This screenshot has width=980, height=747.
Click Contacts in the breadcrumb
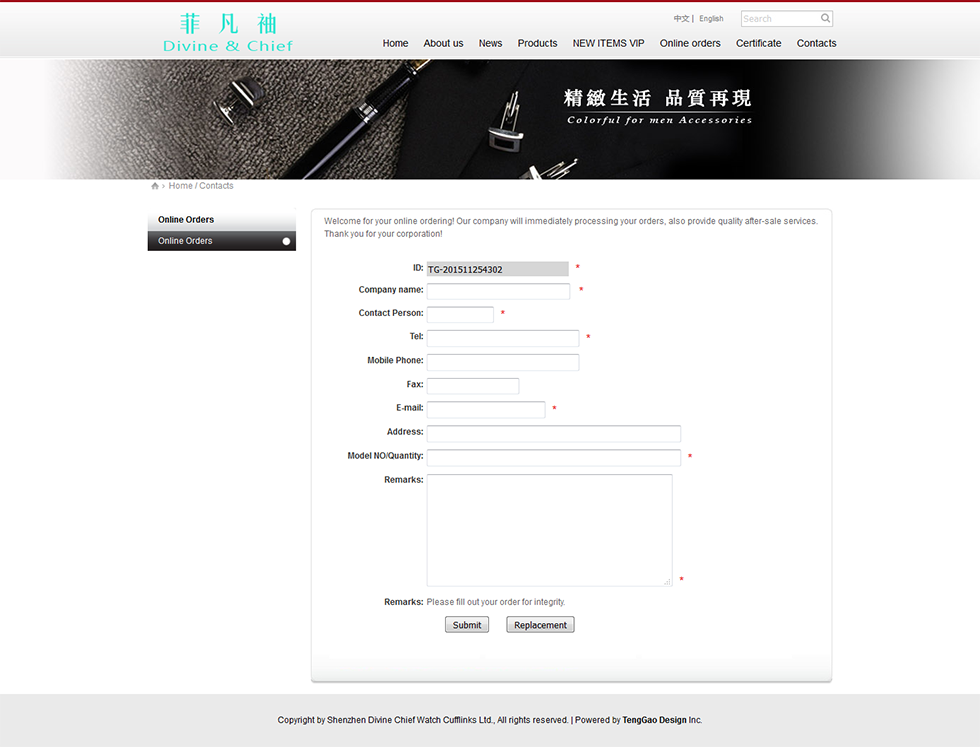(x=216, y=186)
